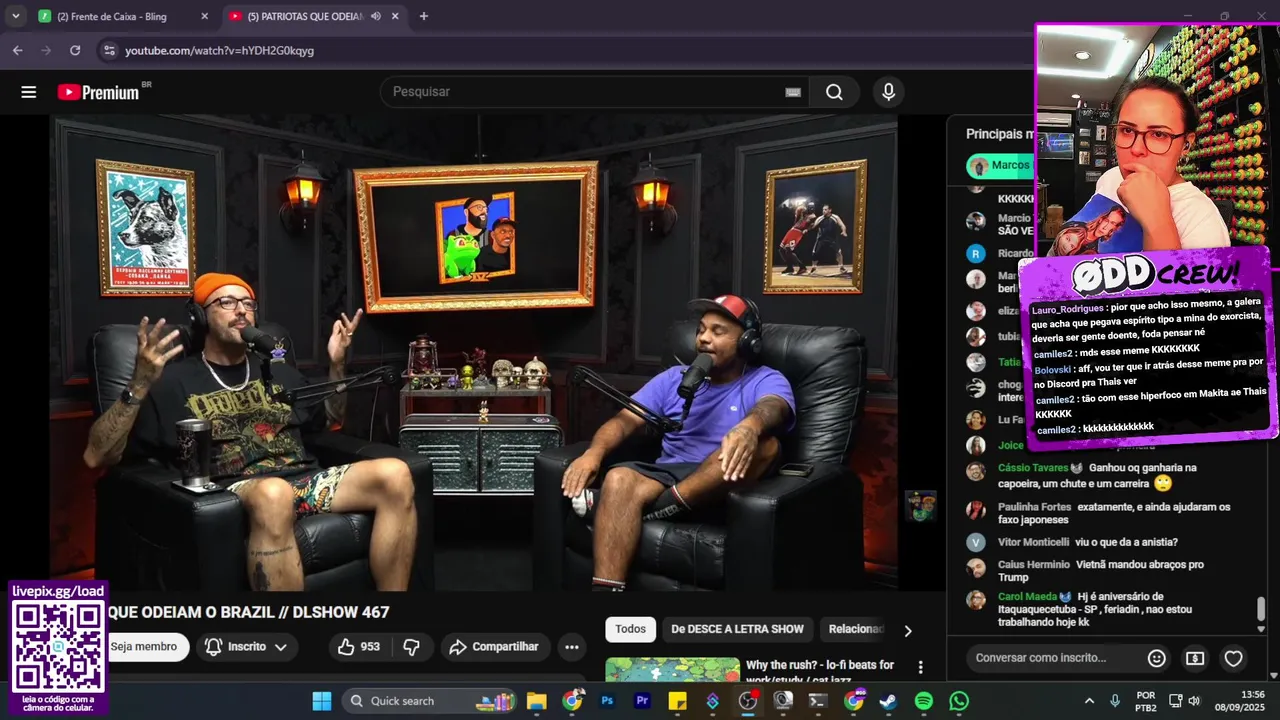Click the tray microphone icon
Viewport: 1280px width, 720px height.
pyautogui.click(x=1115, y=701)
